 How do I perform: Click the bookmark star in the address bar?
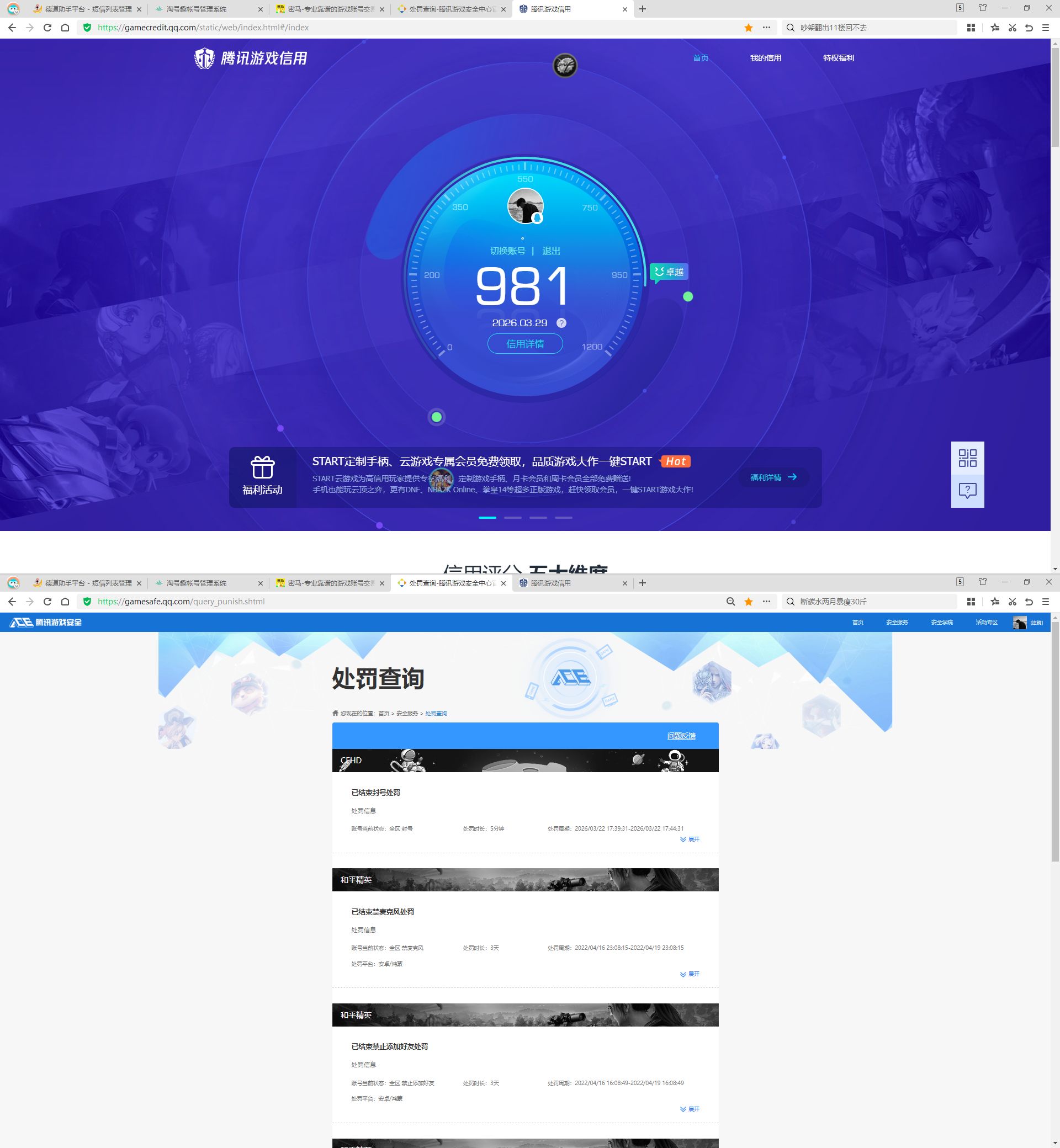[x=749, y=27]
